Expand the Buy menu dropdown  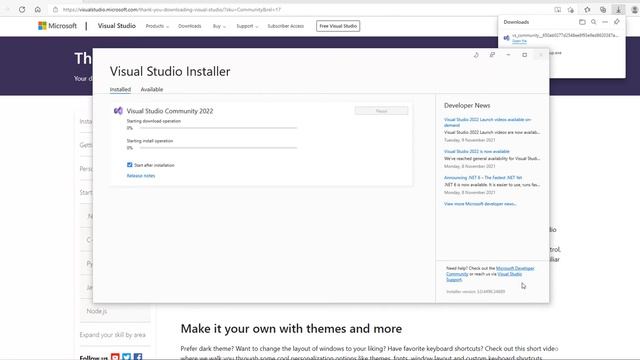[x=219, y=26]
